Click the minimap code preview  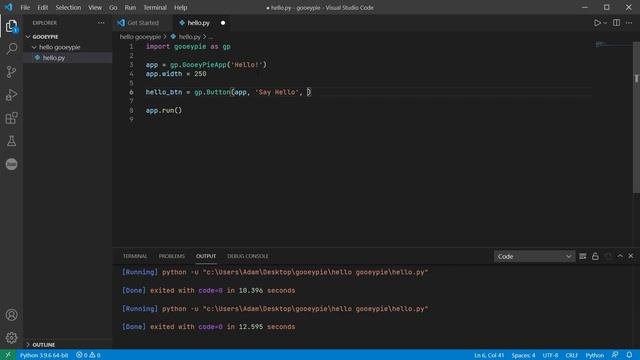pos(601,44)
